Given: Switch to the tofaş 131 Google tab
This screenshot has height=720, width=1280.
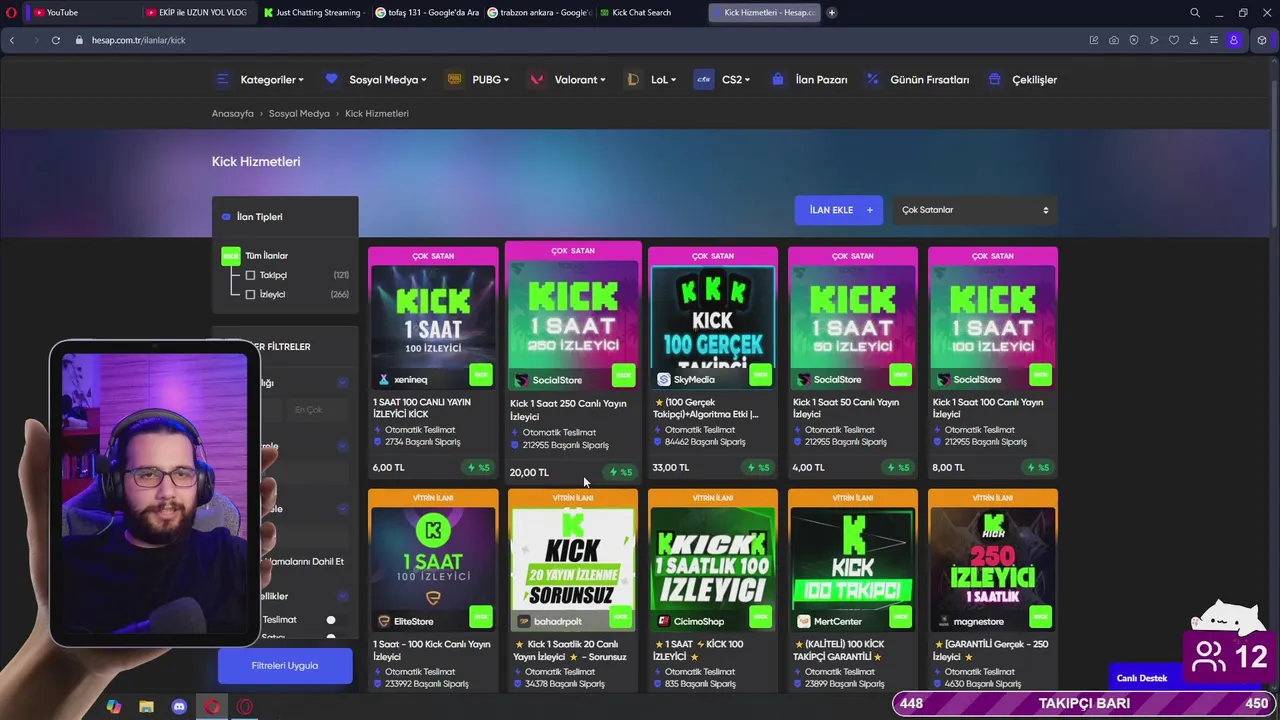Looking at the screenshot, I should tap(428, 13).
